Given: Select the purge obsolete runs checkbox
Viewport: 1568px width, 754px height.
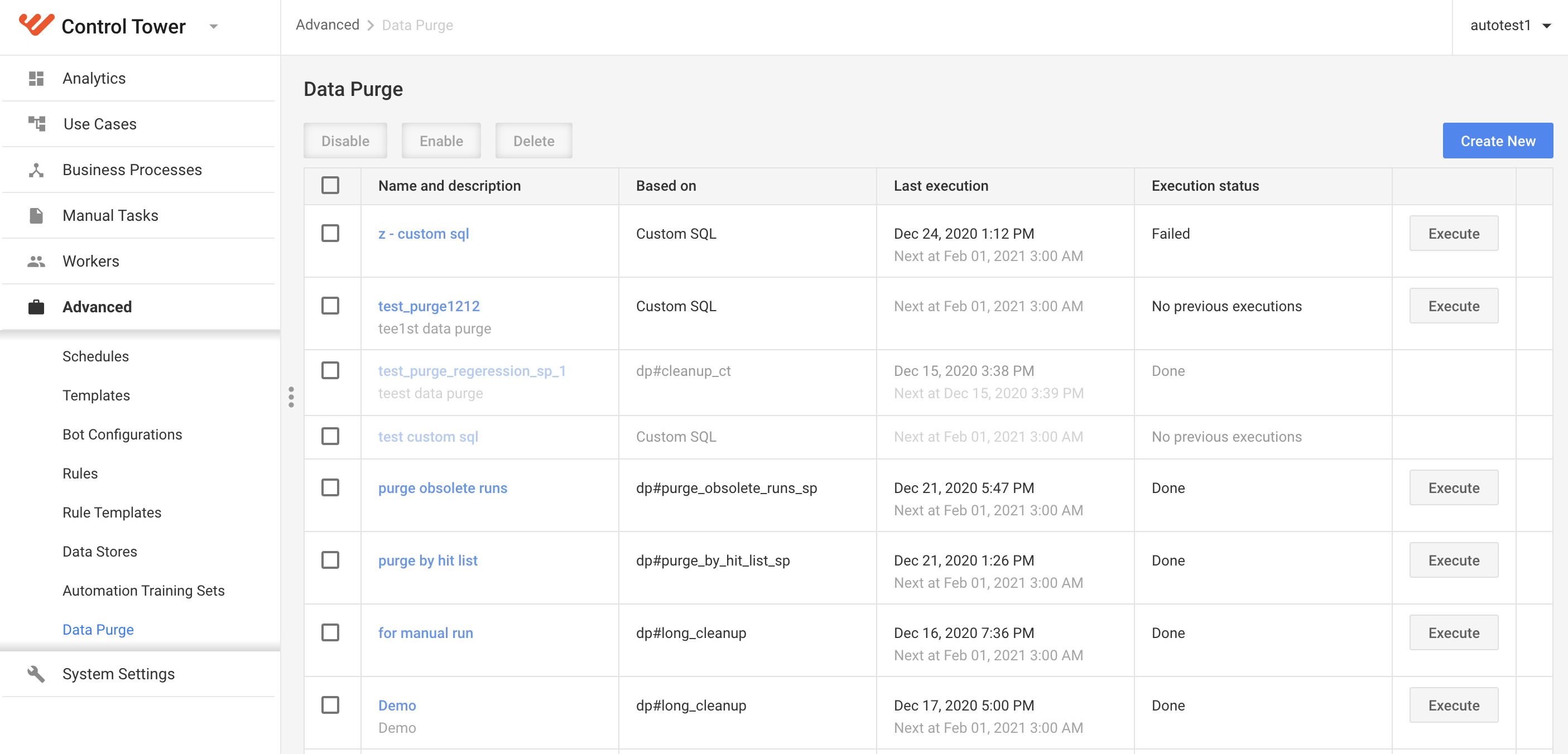Looking at the screenshot, I should coord(330,487).
